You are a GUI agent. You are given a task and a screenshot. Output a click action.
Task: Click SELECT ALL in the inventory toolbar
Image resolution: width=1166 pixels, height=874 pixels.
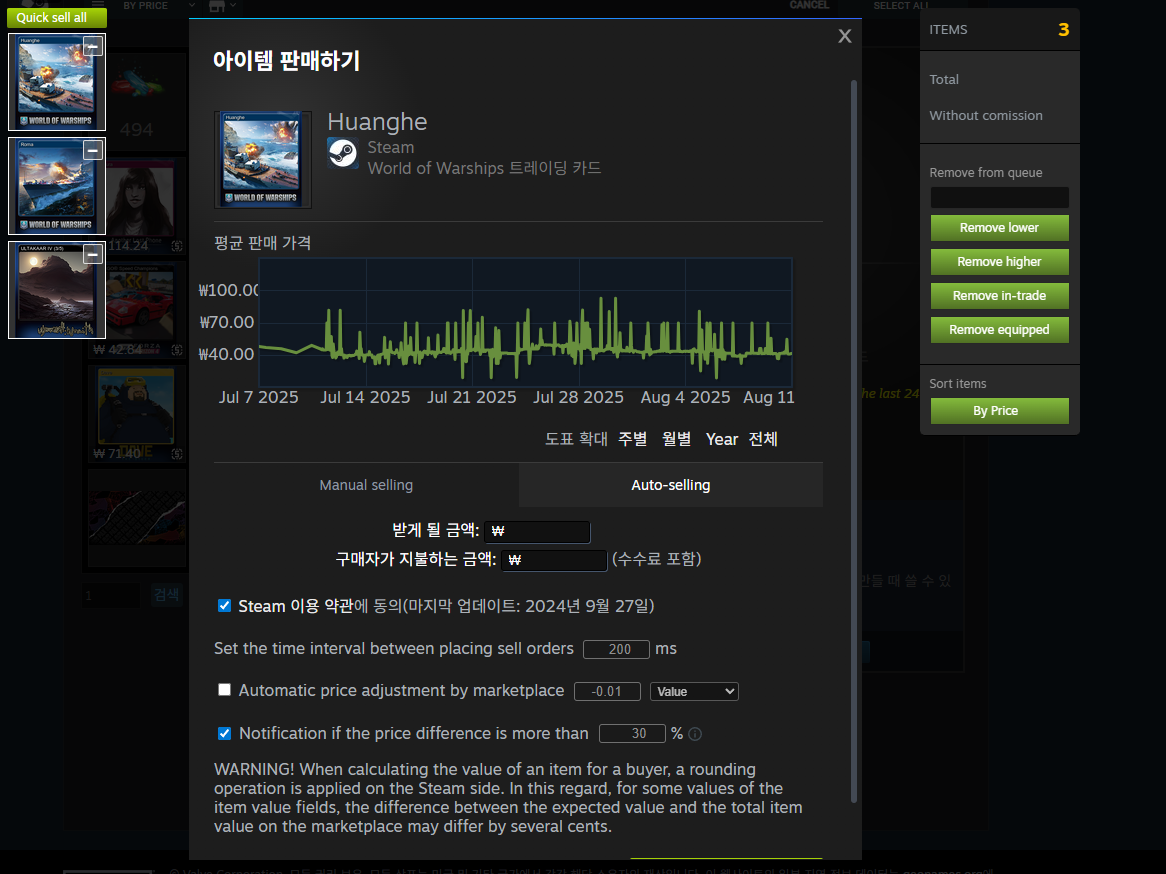[x=901, y=5]
